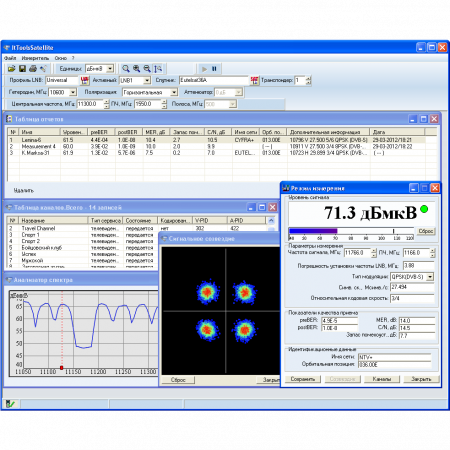Screen dimensions: 450x450
Task: Toggle the vertical zoom cursor tool
Action: click(158, 69)
